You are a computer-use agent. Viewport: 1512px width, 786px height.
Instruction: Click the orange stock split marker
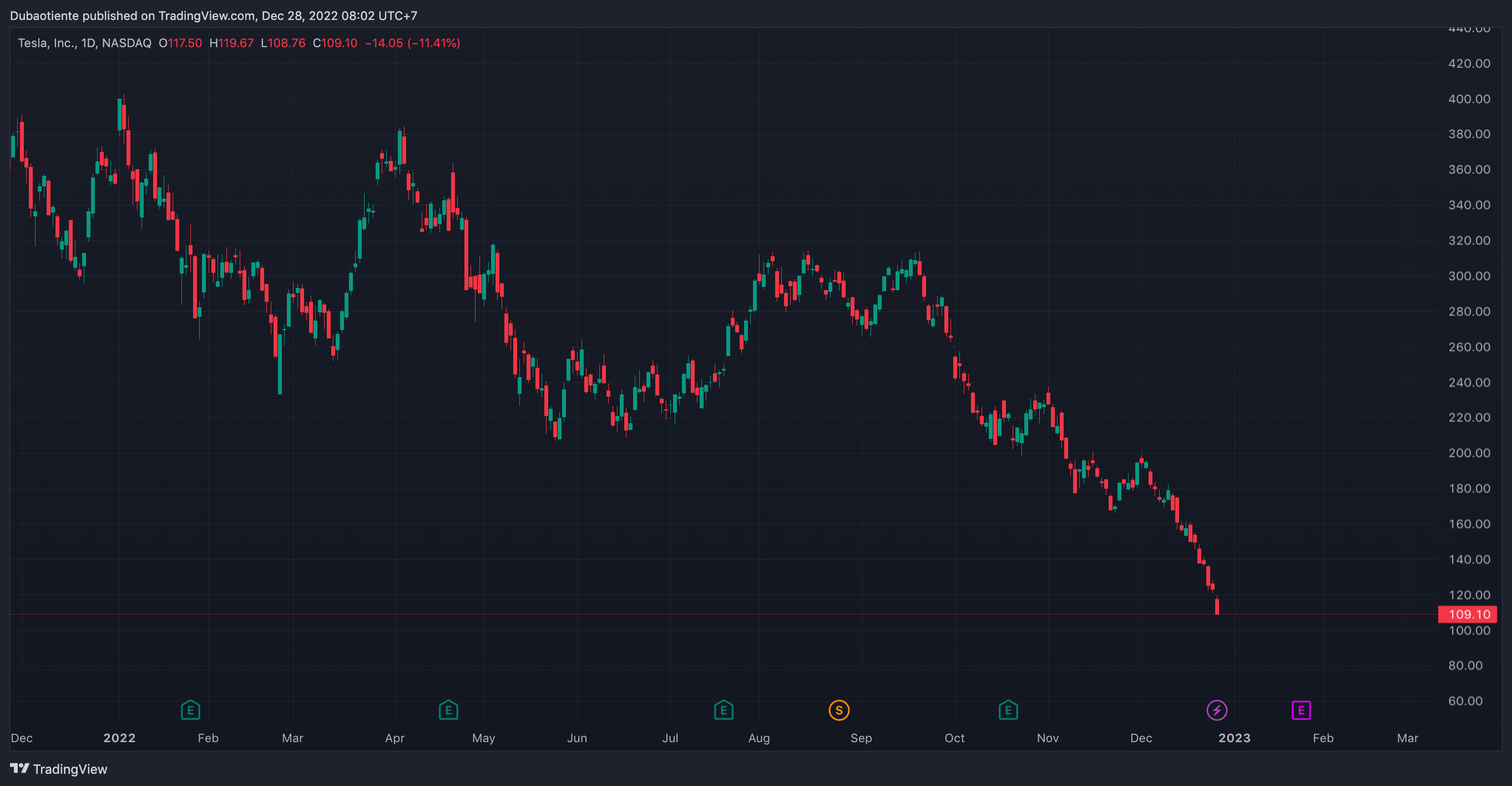tap(839, 710)
